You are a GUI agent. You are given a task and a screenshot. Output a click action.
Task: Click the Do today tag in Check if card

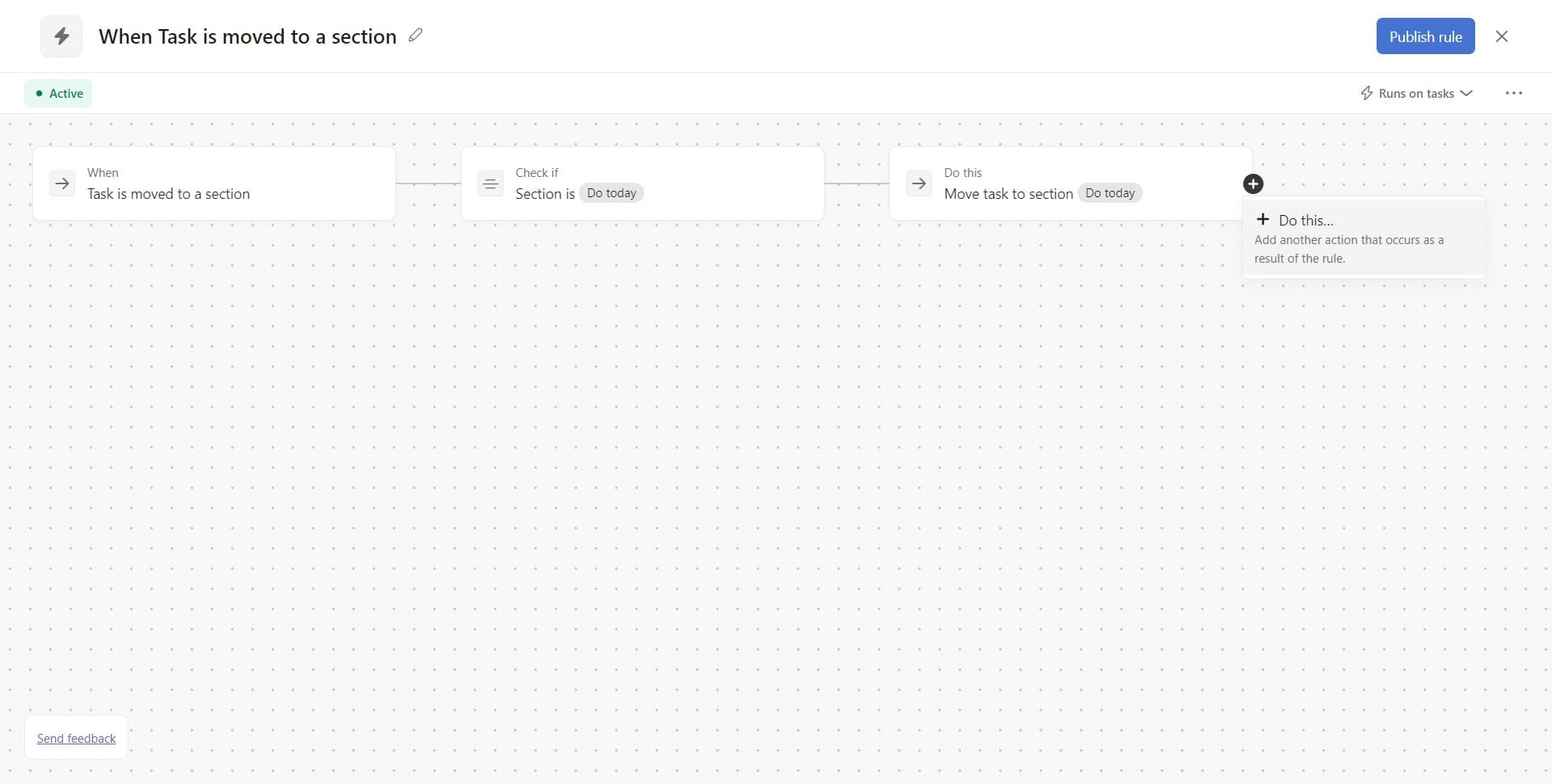[x=611, y=193]
